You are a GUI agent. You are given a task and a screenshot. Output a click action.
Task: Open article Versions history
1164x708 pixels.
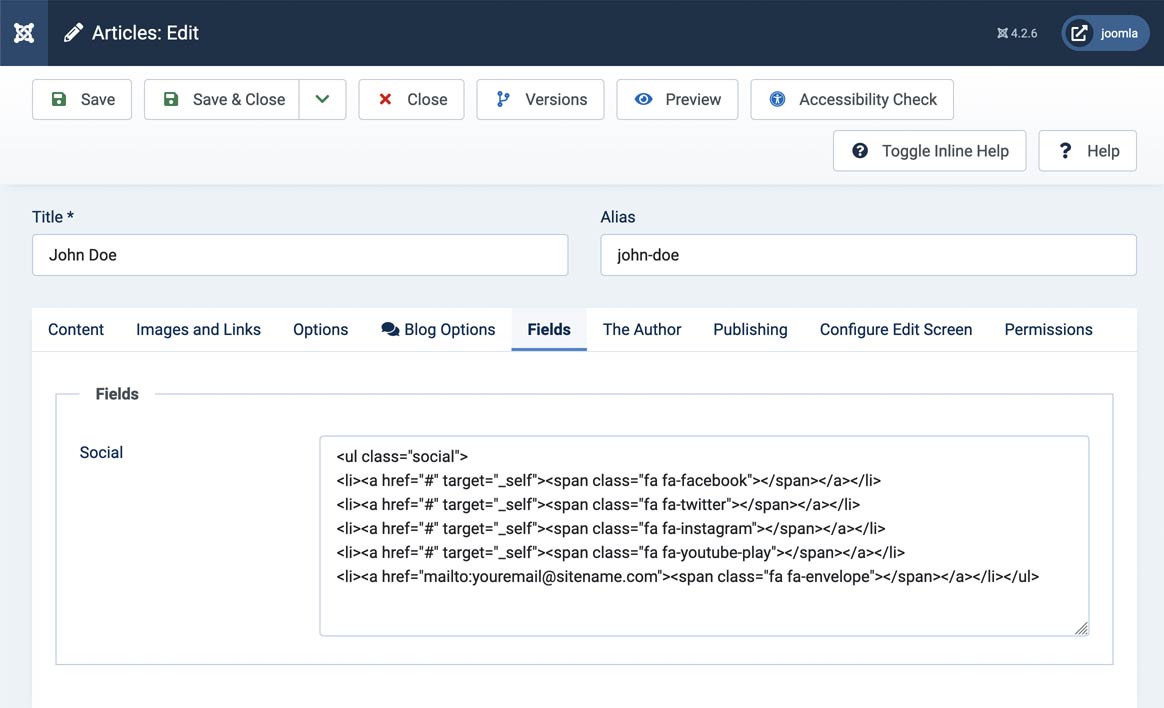click(x=540, y=100)
